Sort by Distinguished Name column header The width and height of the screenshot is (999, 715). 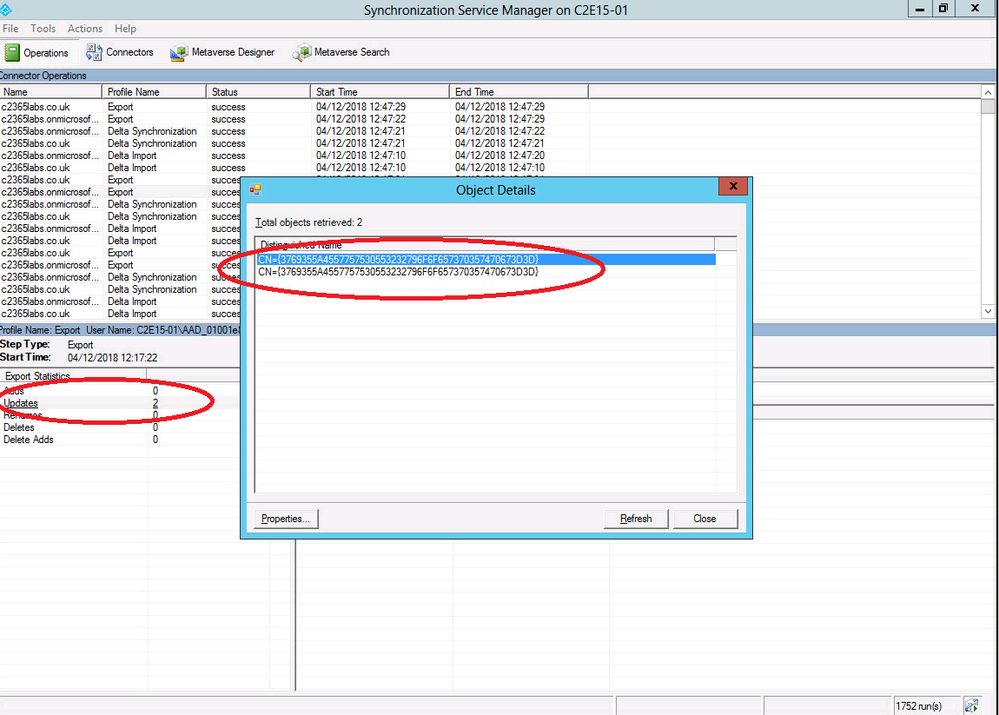(485, 245)
